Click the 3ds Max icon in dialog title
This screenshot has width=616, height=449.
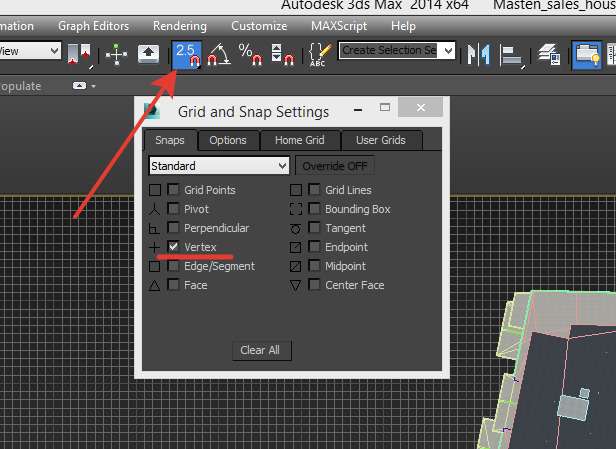[151, 111]
